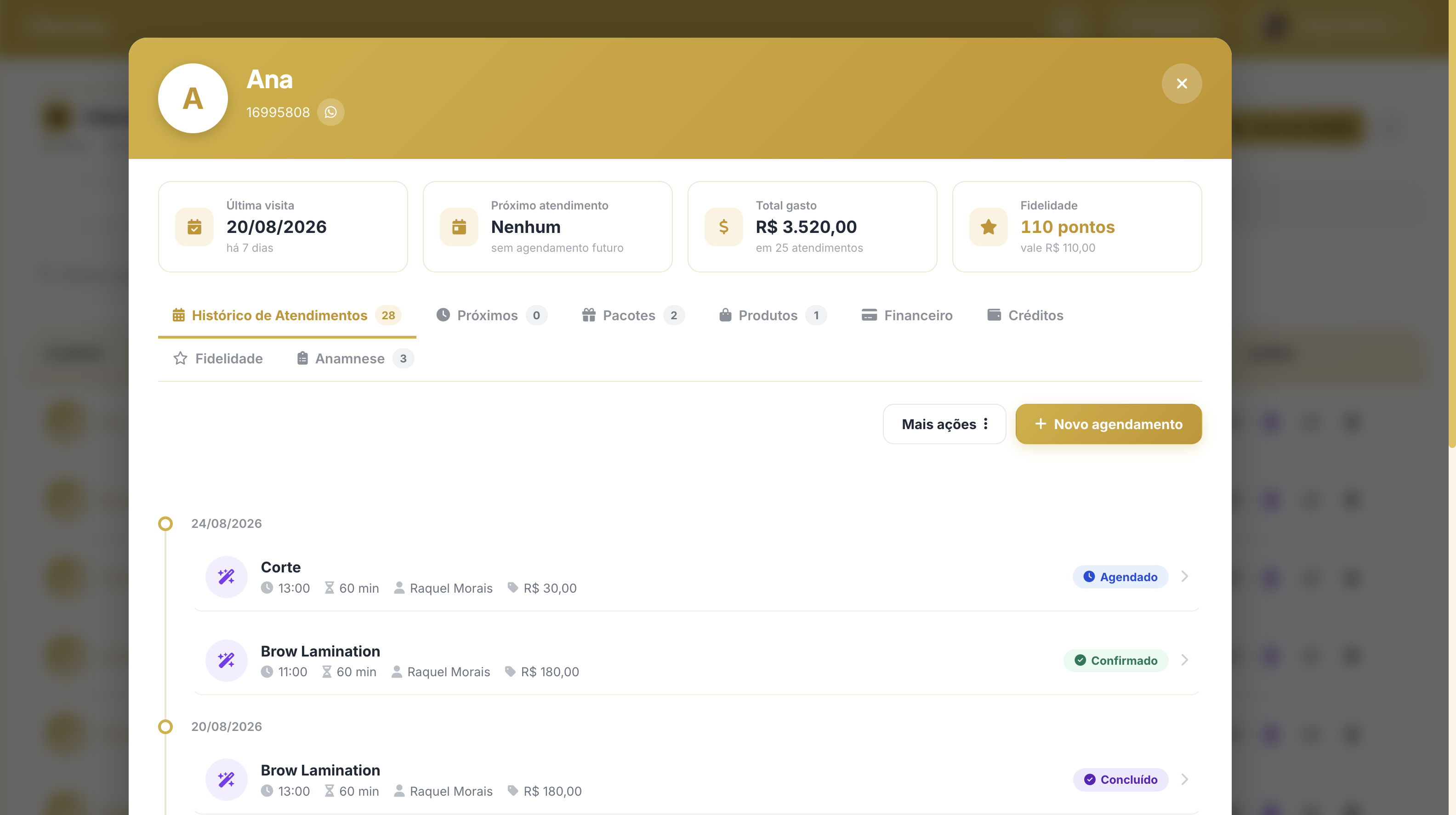1456x815 pixels.
Task: Click the Fidelidade star icon in summary card
Action: click(989, 227)
